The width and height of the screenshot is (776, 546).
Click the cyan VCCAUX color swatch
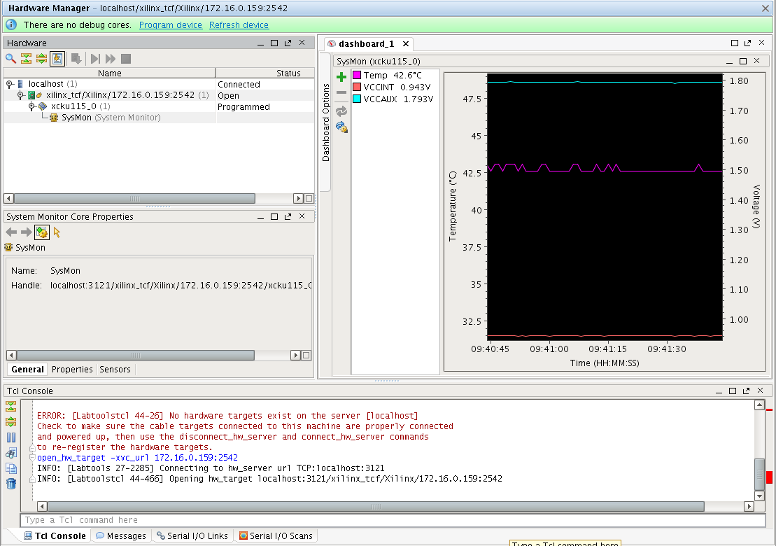(x=357, y=99)
